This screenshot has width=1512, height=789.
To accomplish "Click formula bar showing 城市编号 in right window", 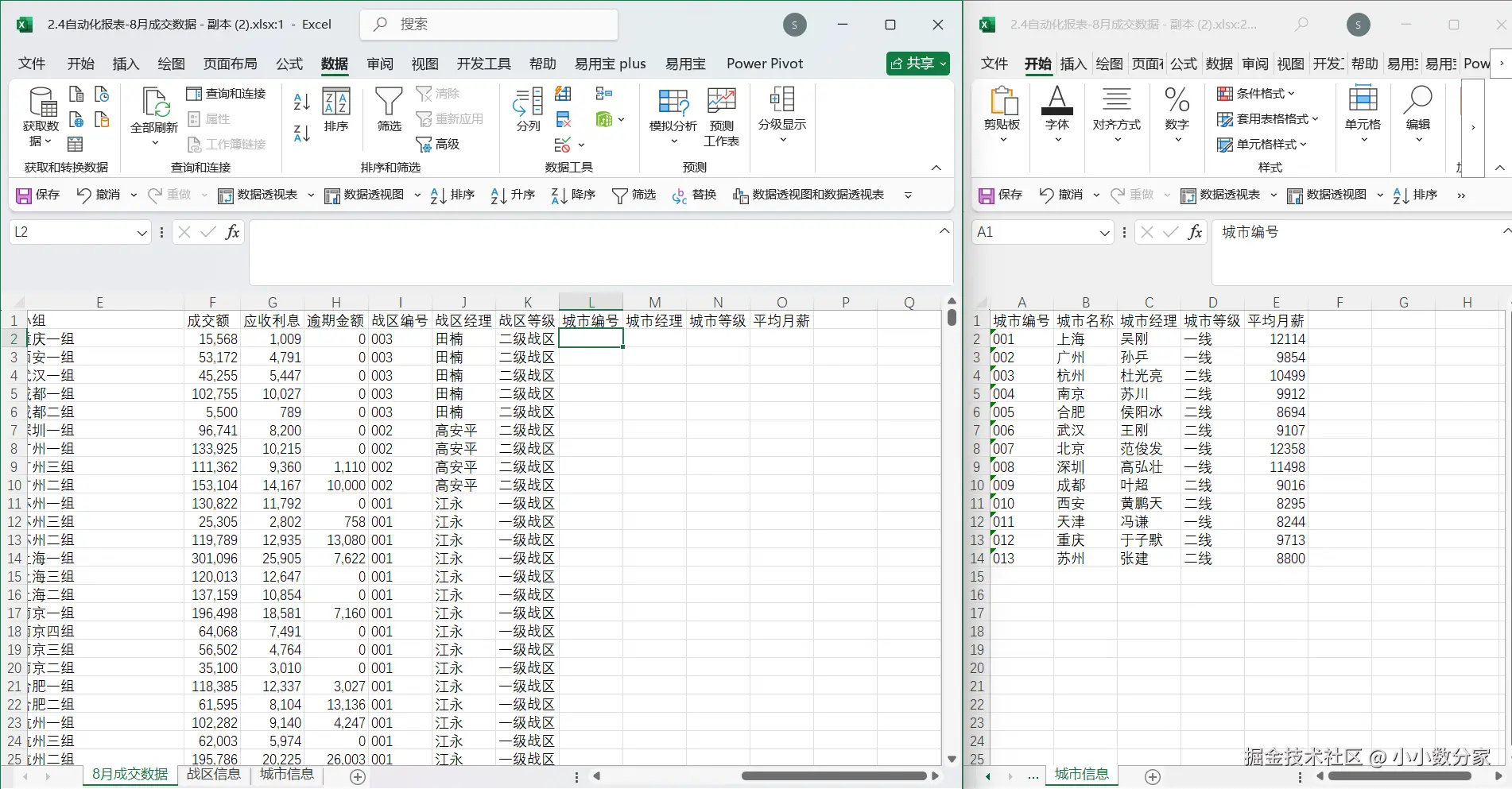I will click(x=1361, y=251).
